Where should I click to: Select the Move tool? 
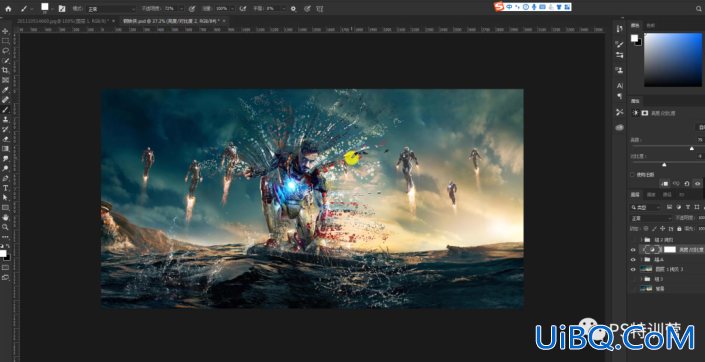[x=5, y=31]
